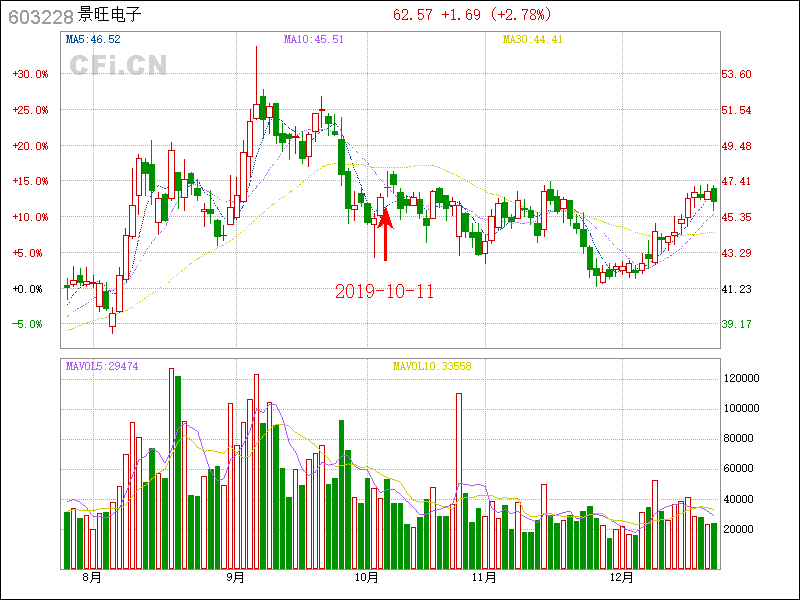Click the 2019-10-11 date annotation

(384, 291)
